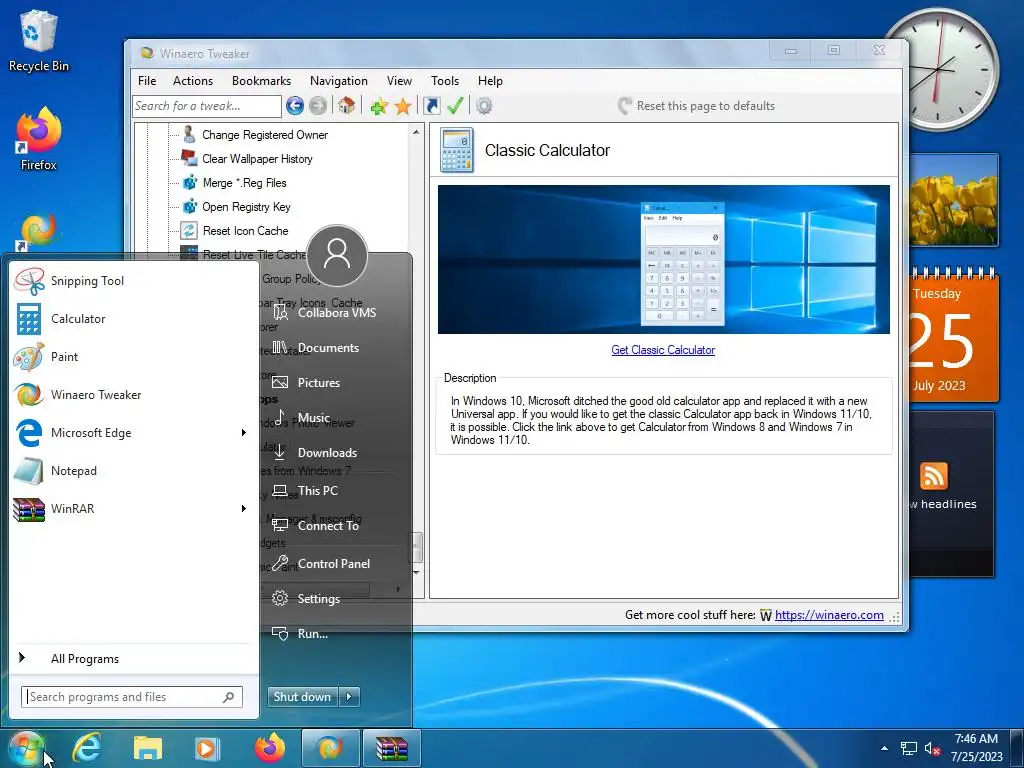Click the Classic Calculator preview image
This screenshot has width=1024, height=768.
coord(664,259)
